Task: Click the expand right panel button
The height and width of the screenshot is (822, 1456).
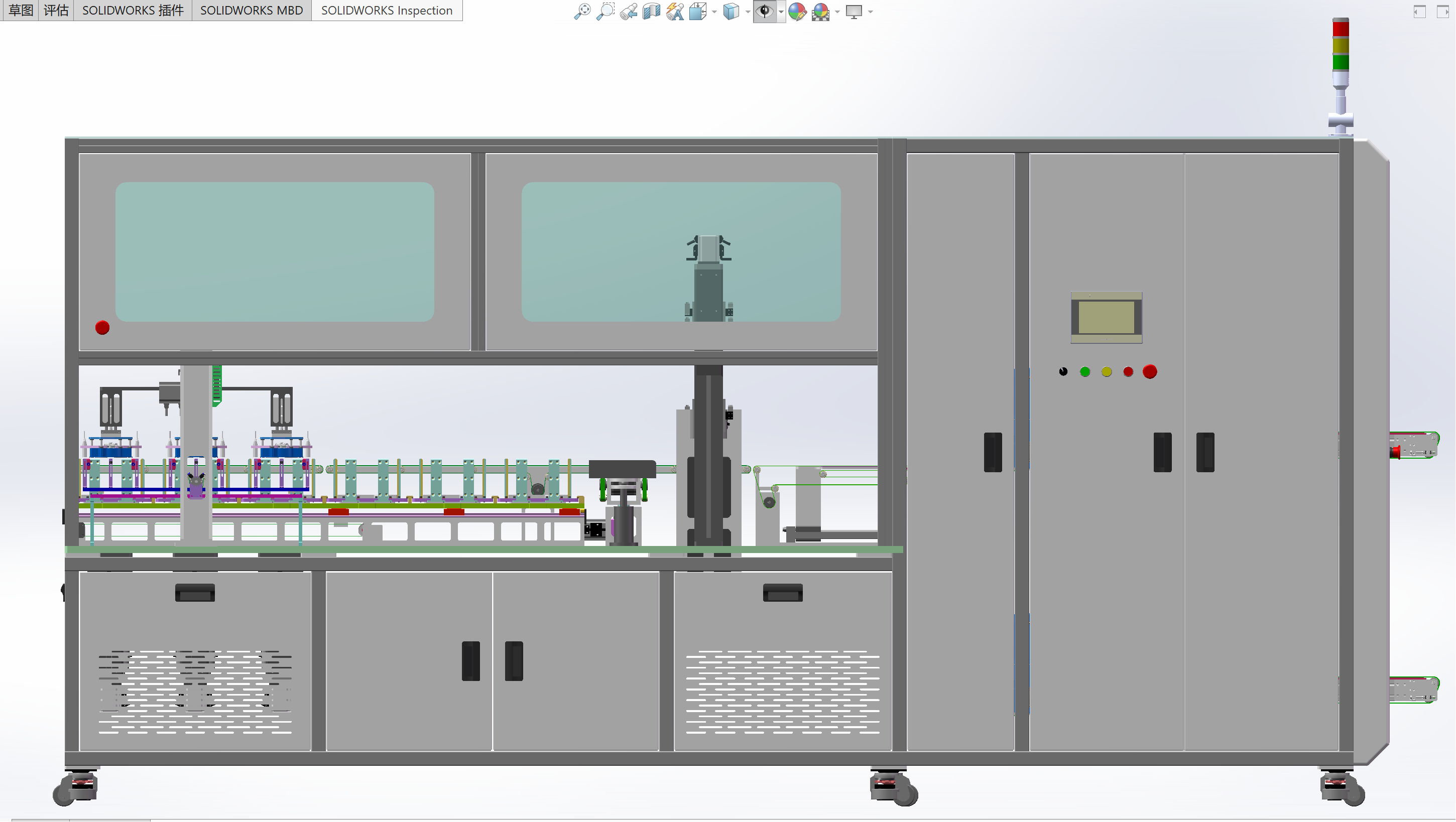Action: pos(1442,12)
